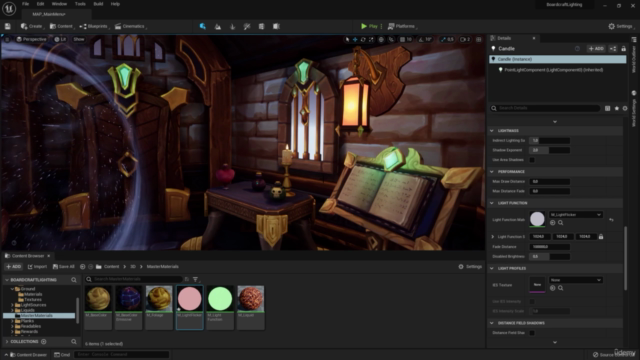
Task: Adjust the Indirect Lighting Saturation slider
Action: pos(549,140)
